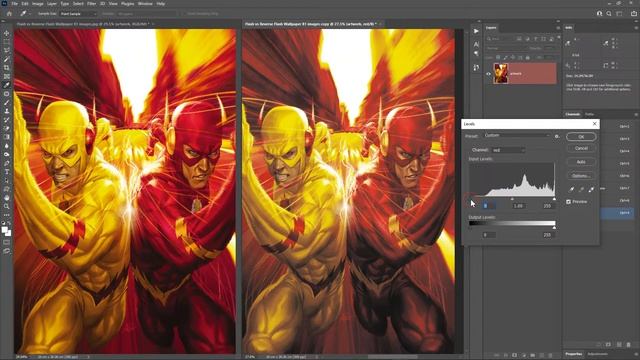This screenshot has height=360, width=640.
Task: Toggle layer filtering switch in Layers panel
Action: (x=558, y=38)
